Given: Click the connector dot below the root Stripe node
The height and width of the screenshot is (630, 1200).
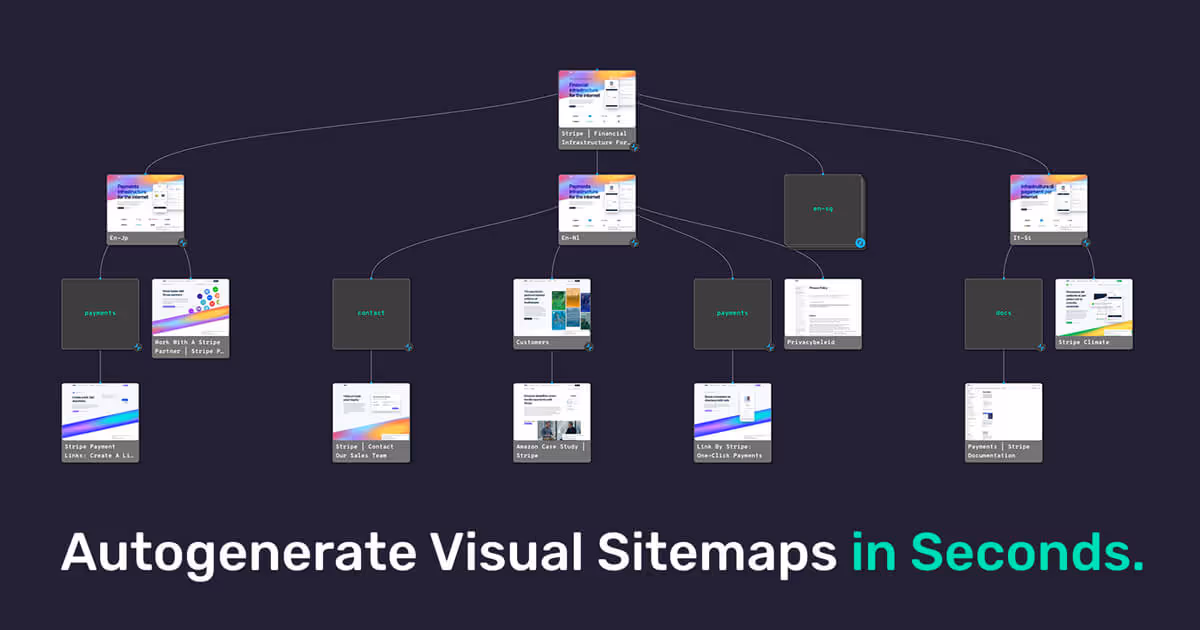Looking at the screenshot, I should (x=598, y=150).
